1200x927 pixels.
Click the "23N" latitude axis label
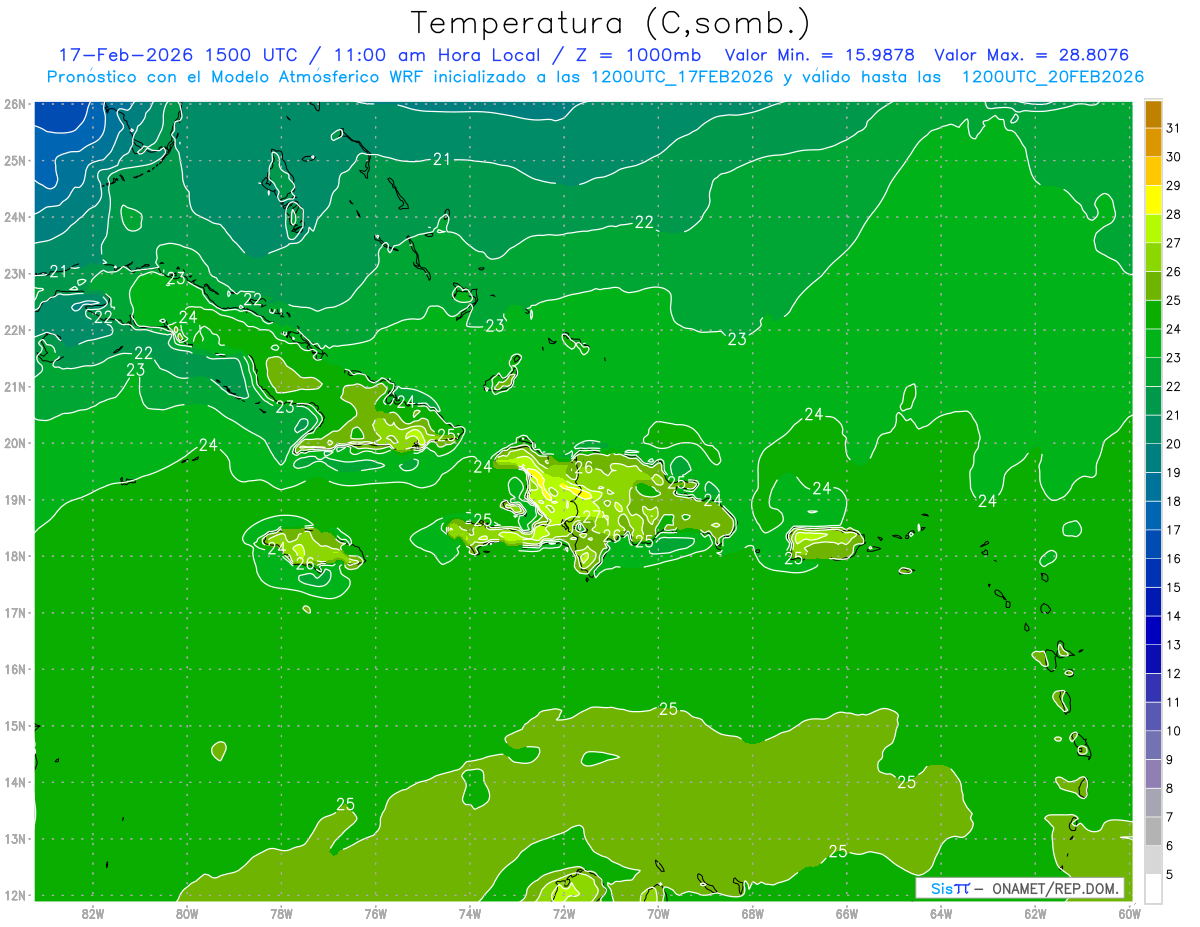click(x=14, y=273)
